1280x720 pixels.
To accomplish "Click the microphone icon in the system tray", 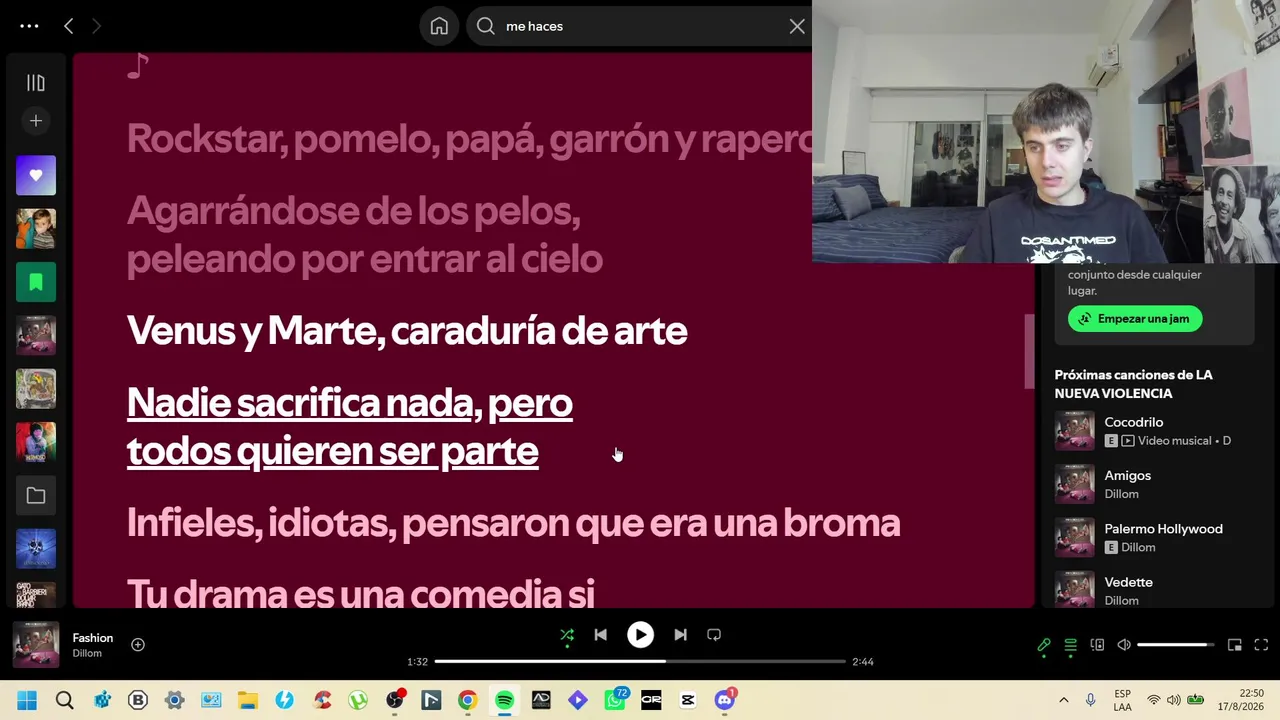I will [x=1091, y=701].
